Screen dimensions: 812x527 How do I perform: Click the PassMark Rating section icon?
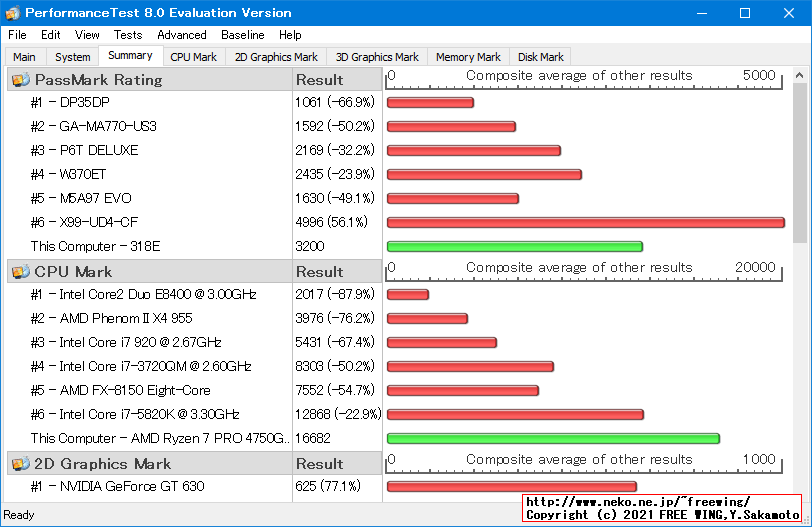point(20,80)
